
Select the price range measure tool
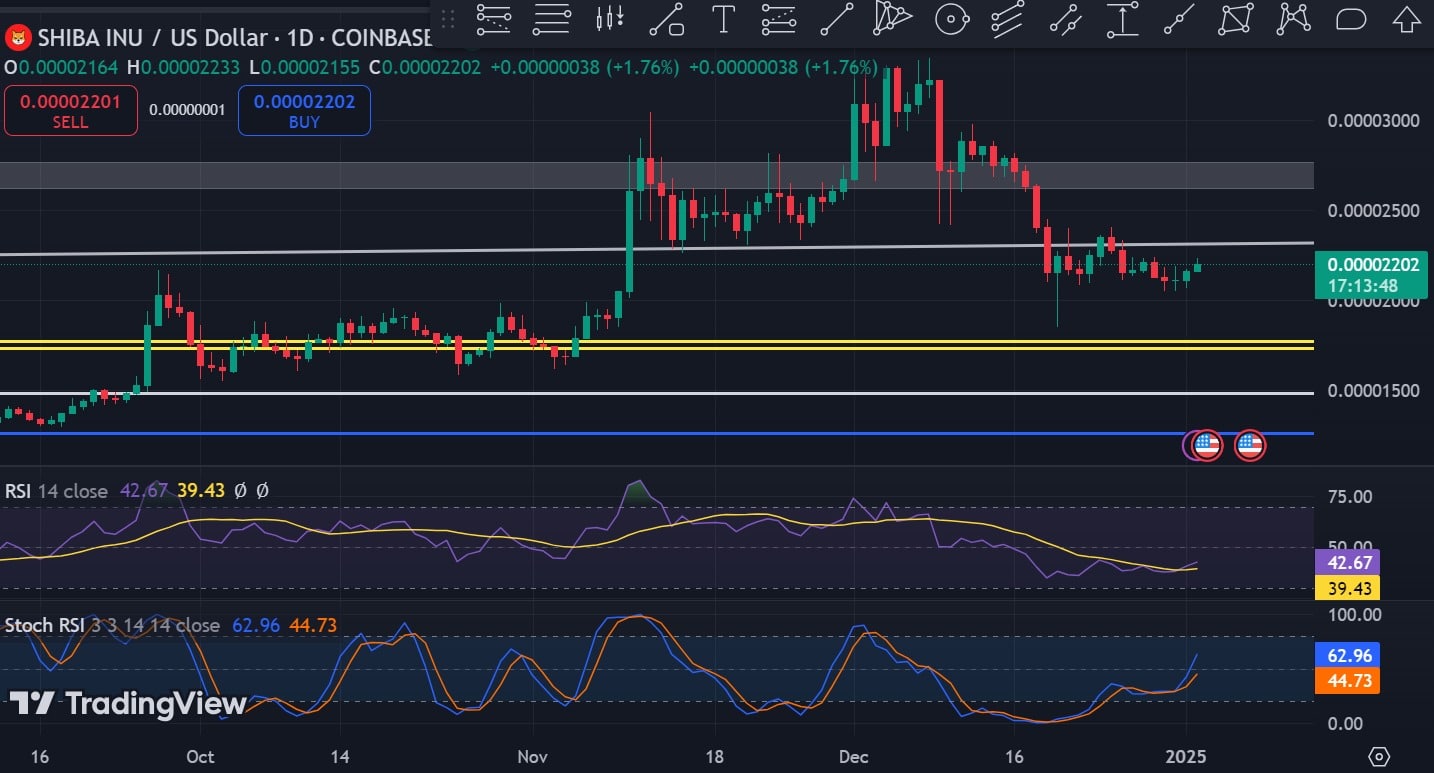click(x=1123, y=18)
